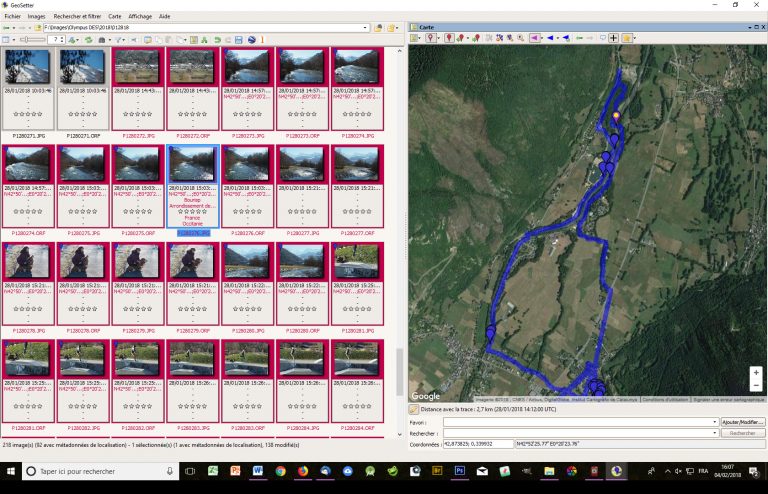Open the Rechercher search history dropdown
Image resolution: width=768 pixels, height=494 pixels.
(x=714, y=433)
